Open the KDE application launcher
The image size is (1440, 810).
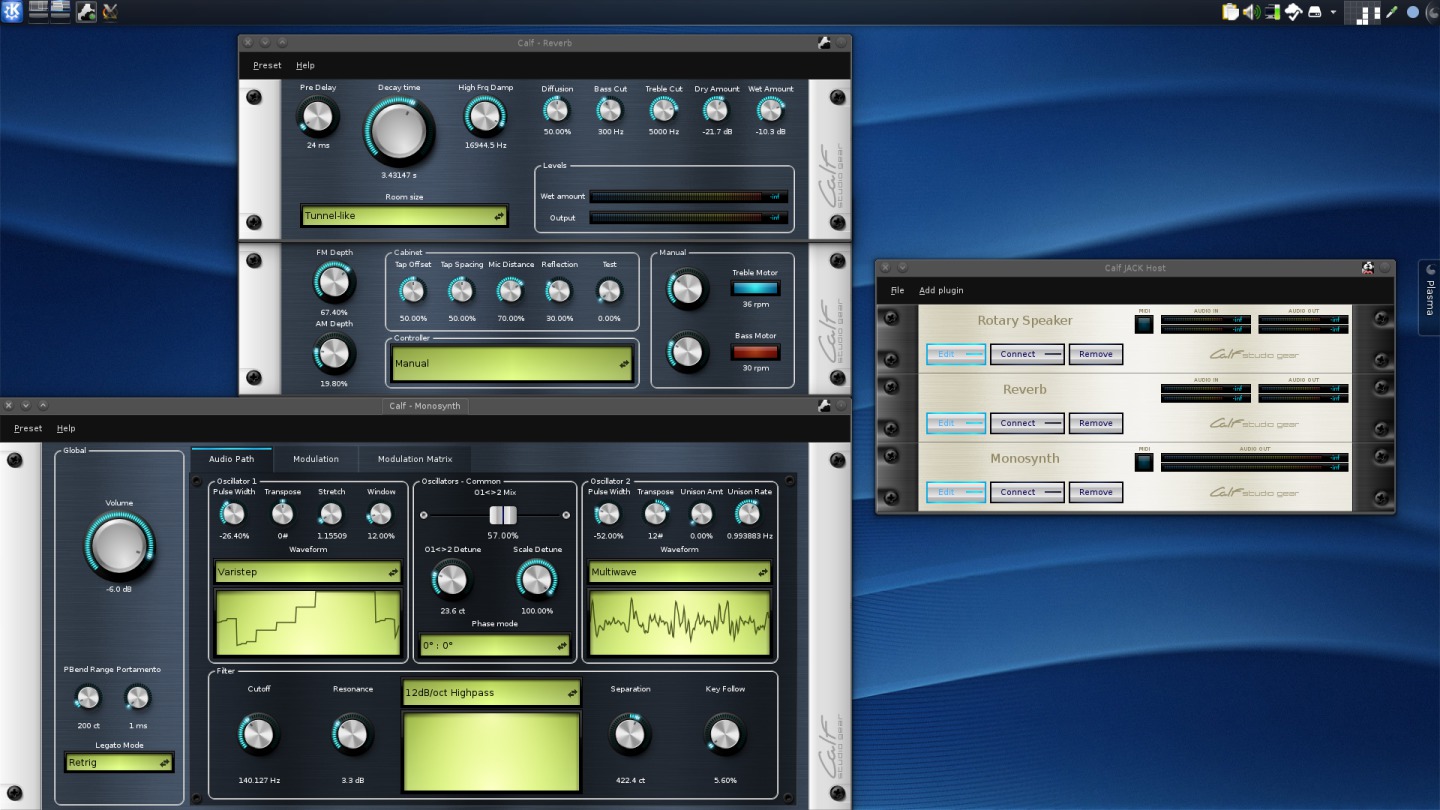pos(12,12)
